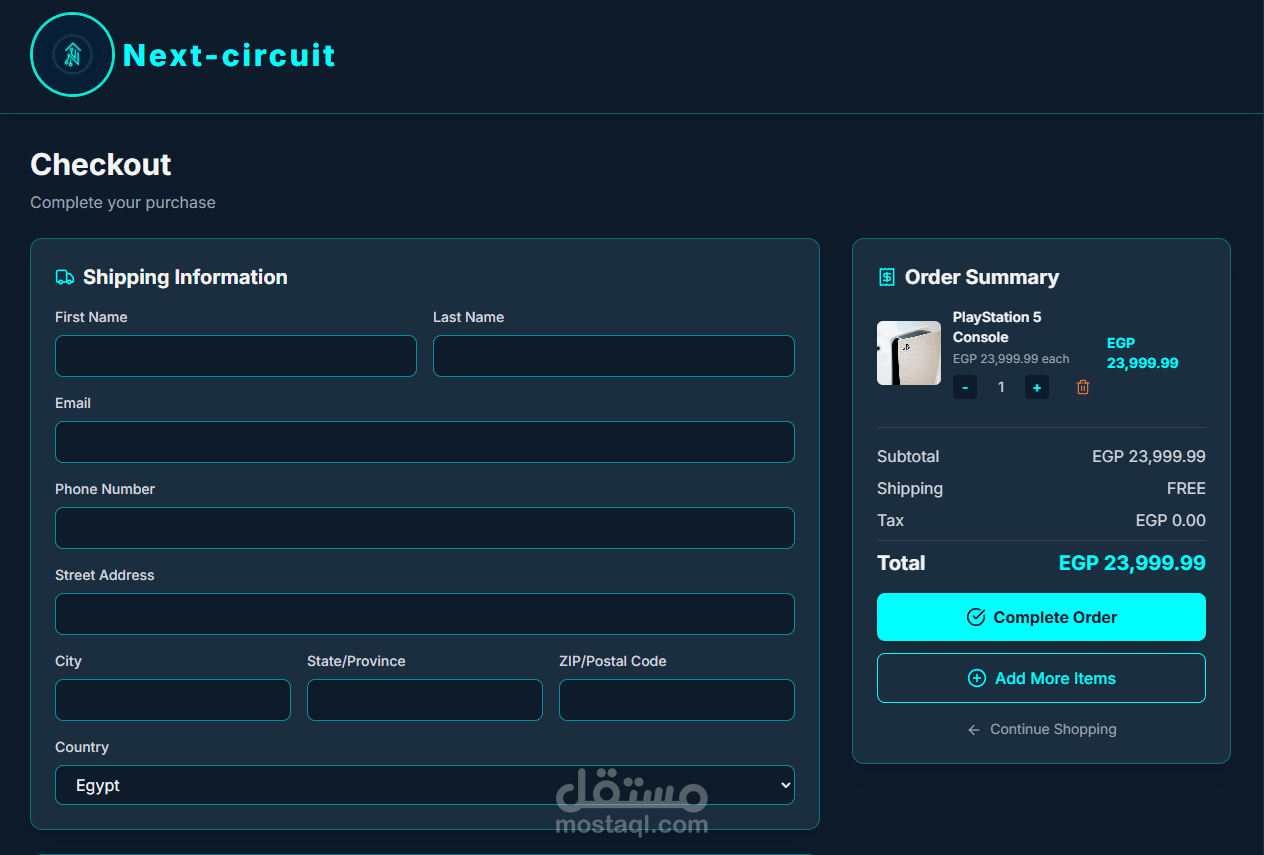Click the "Total" label

[x=901, y=563]
